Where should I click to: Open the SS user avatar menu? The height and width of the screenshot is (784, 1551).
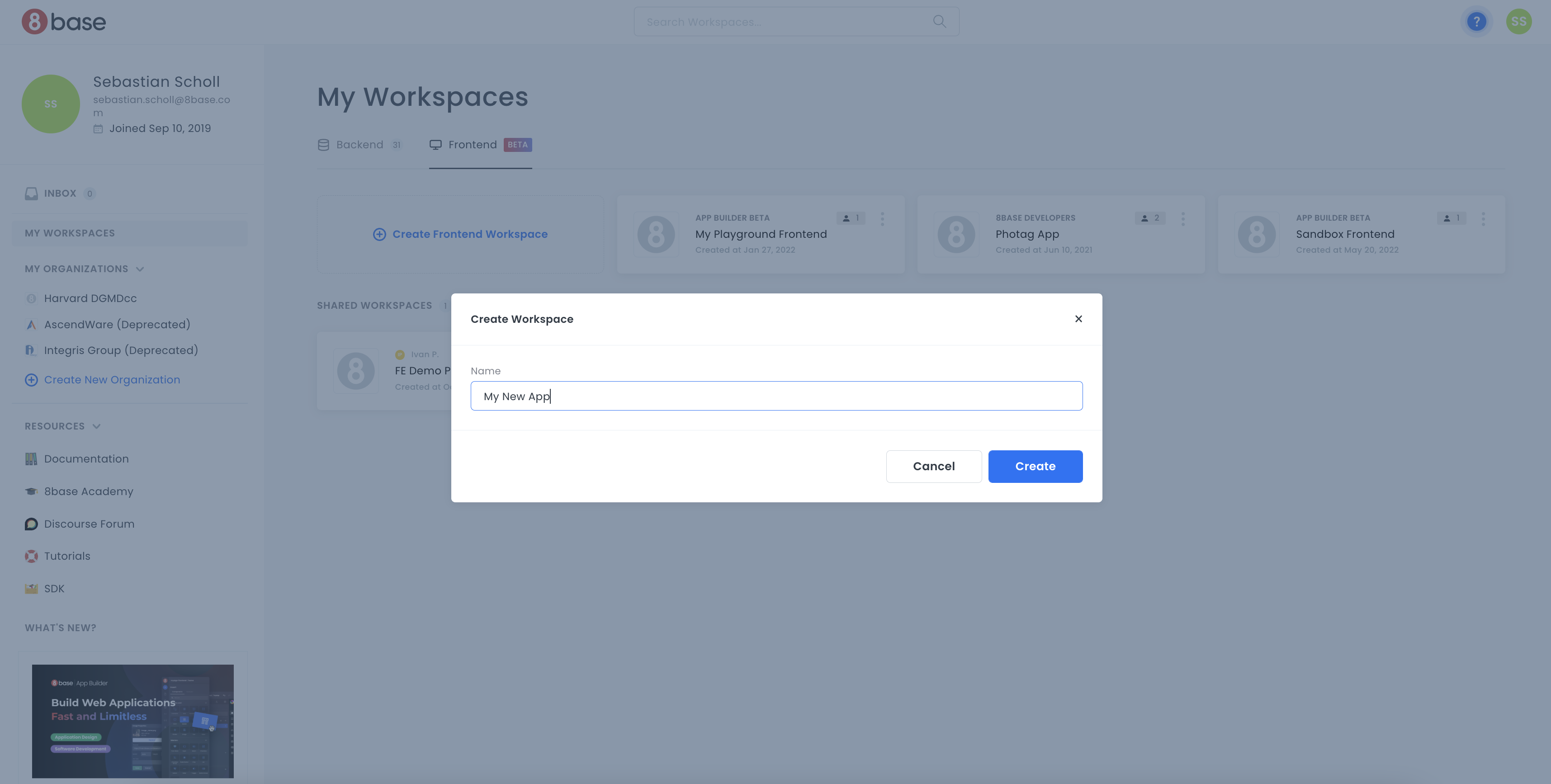pos(1518,22)
